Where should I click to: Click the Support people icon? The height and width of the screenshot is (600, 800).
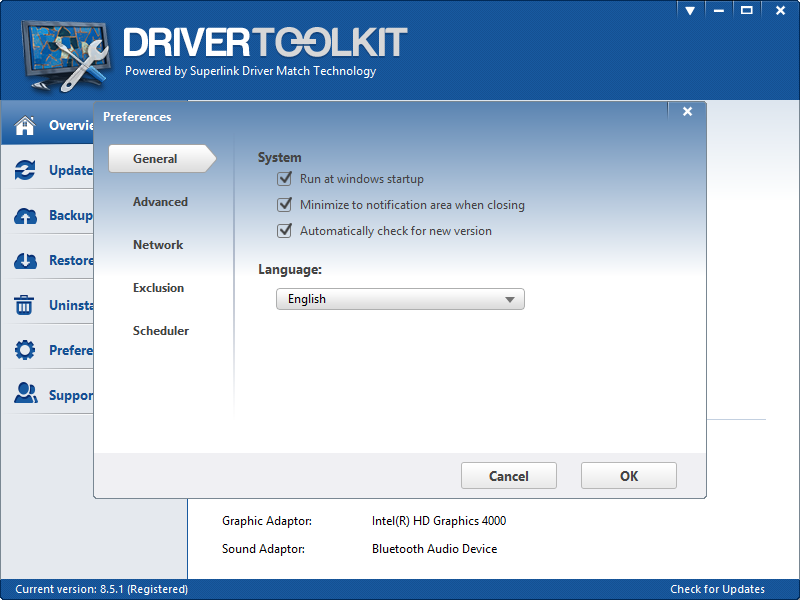click(26, 393)
